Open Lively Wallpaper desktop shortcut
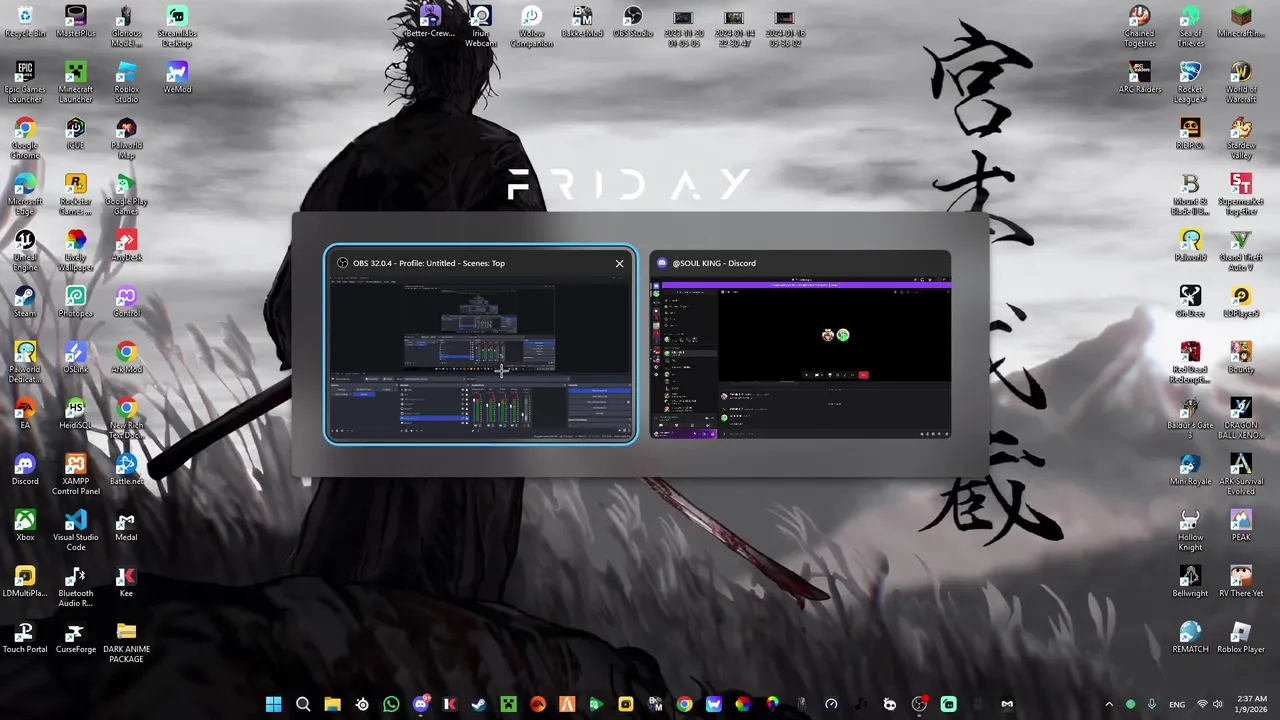This screenshot has height=720, width=1280. pos(75,251)
